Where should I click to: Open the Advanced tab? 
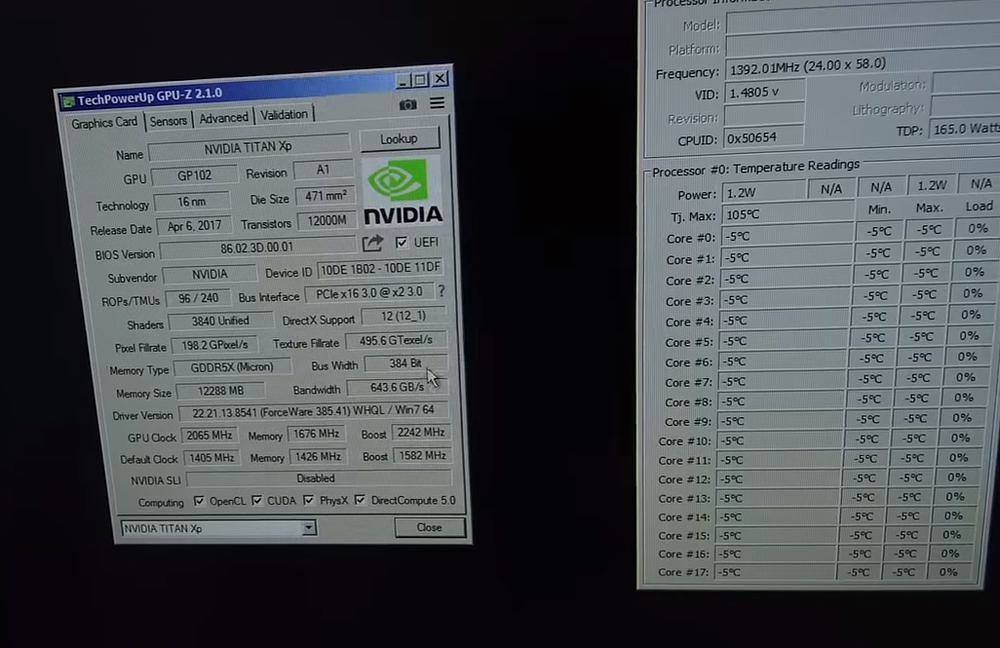(x=223, y=118)
